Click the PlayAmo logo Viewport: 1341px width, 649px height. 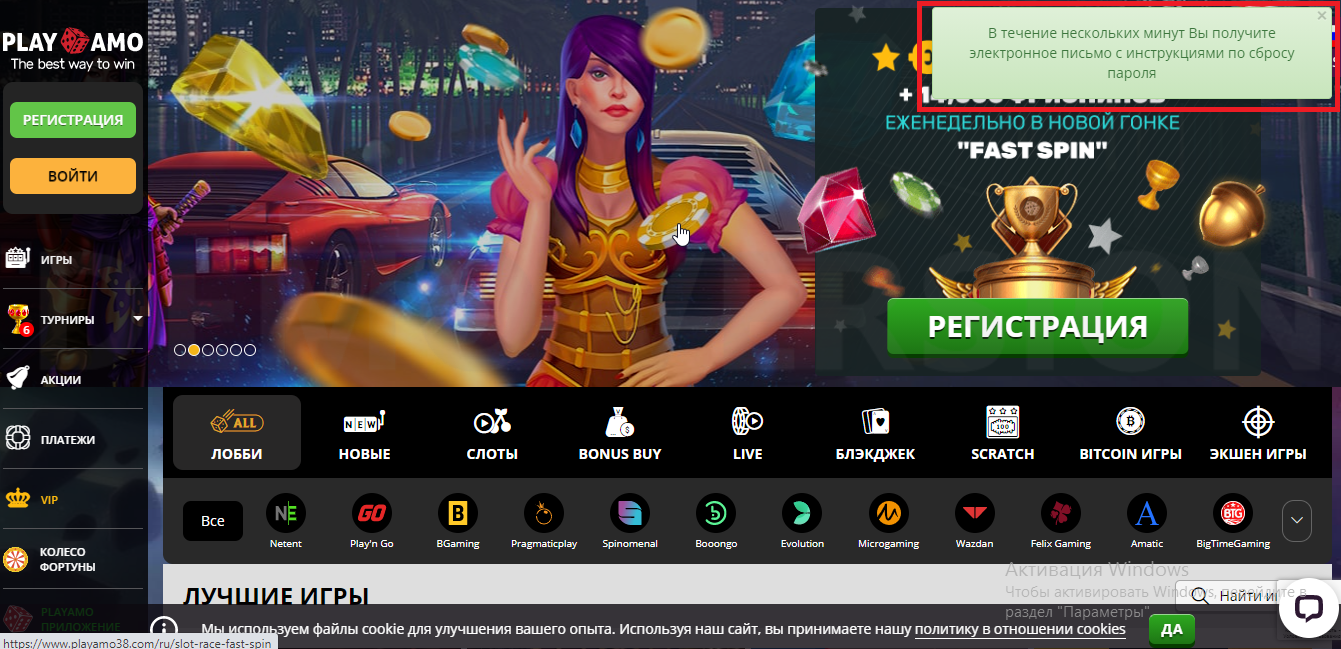[73, 50]
